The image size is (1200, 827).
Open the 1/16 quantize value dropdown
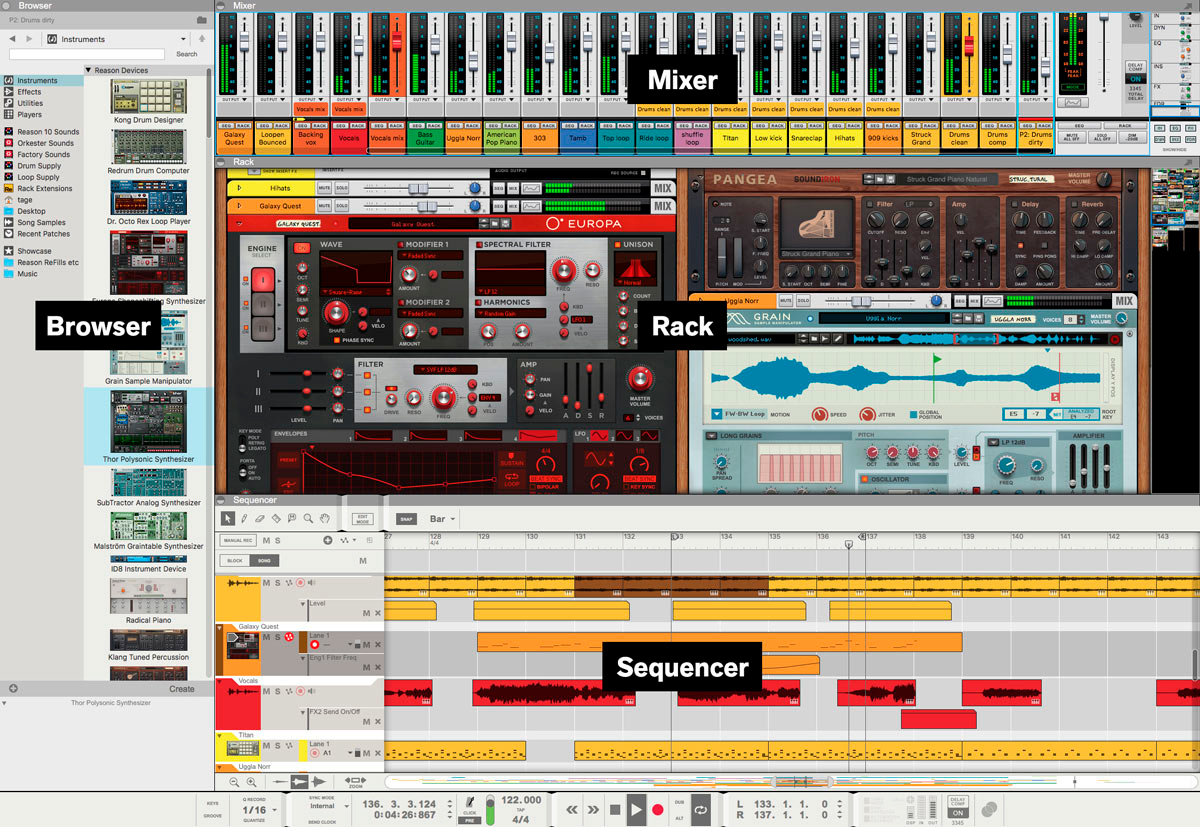pyautogui.click(x=254, y=809)
